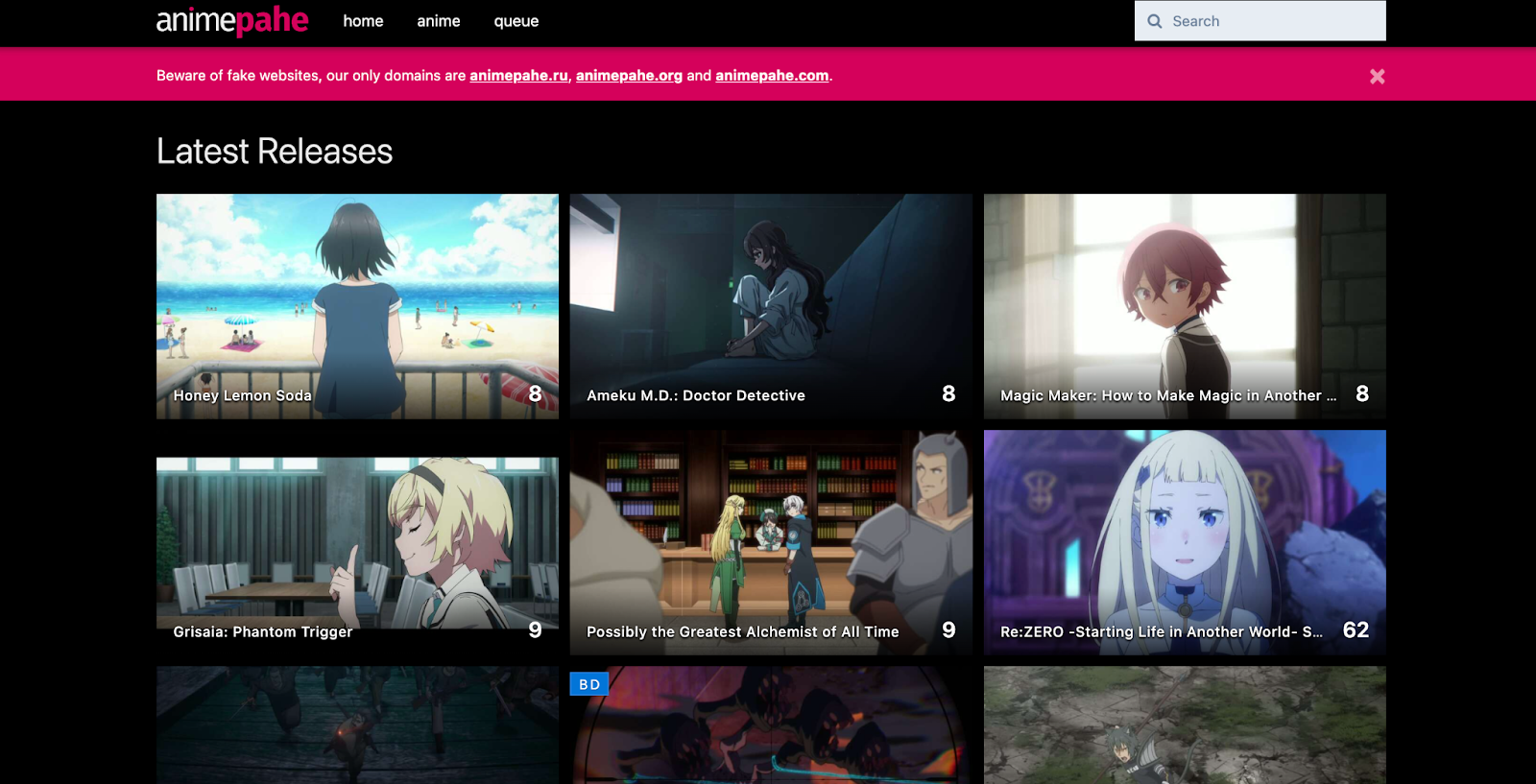Click episode number 9 on Greatest Alchemist
This screenshot has width=1536, height=784.
click(948, 630)
